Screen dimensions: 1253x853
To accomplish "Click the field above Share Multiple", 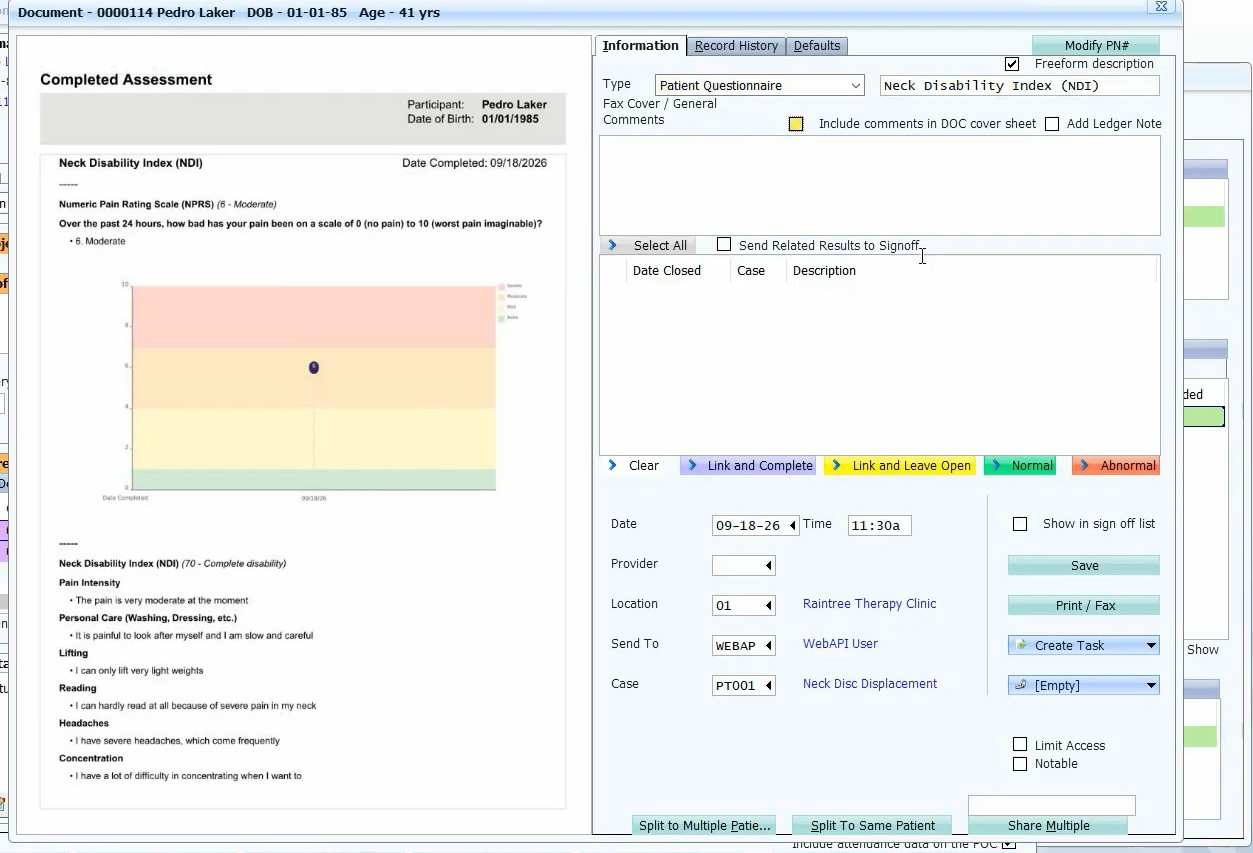I will pos(1051,805).
